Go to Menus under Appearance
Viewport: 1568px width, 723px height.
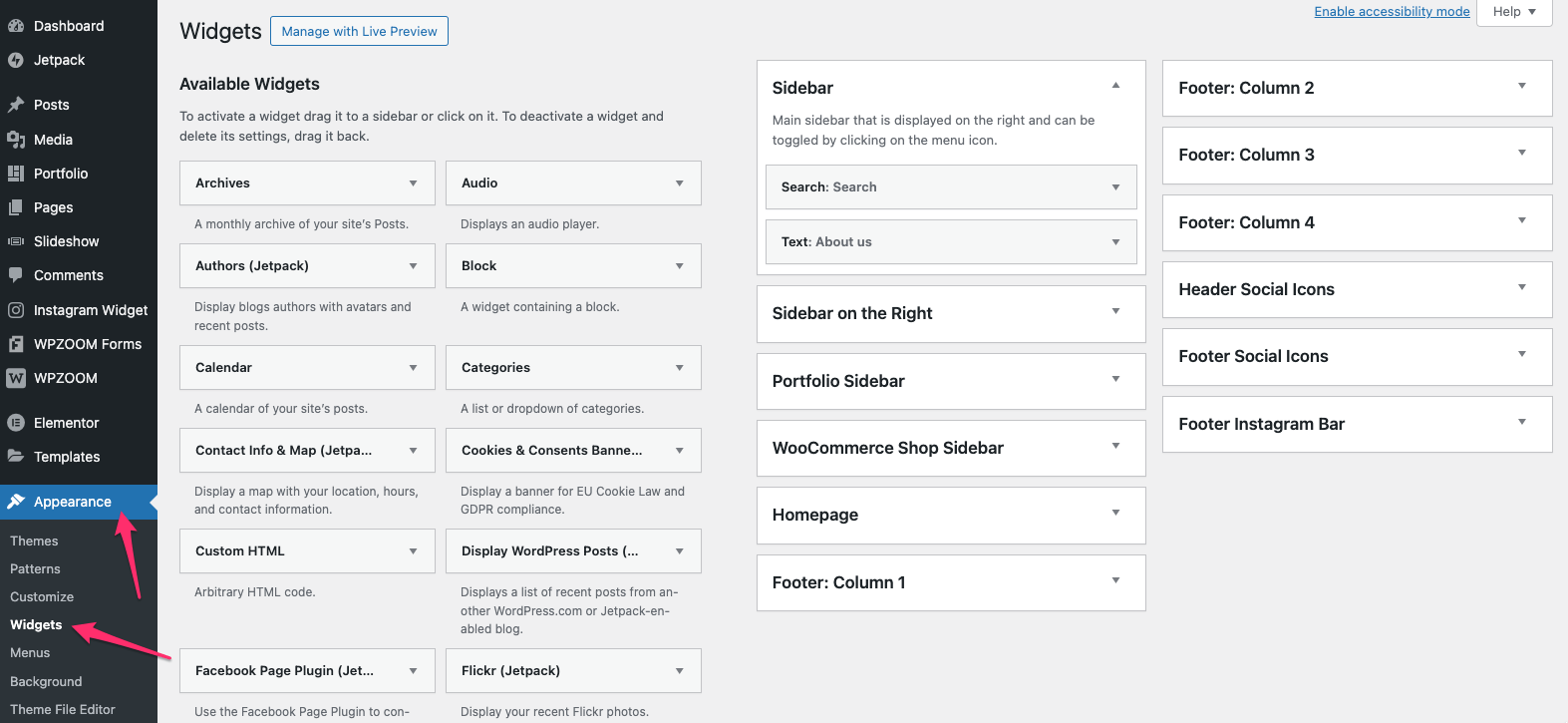pyautogui.click(x=30, y=652)
